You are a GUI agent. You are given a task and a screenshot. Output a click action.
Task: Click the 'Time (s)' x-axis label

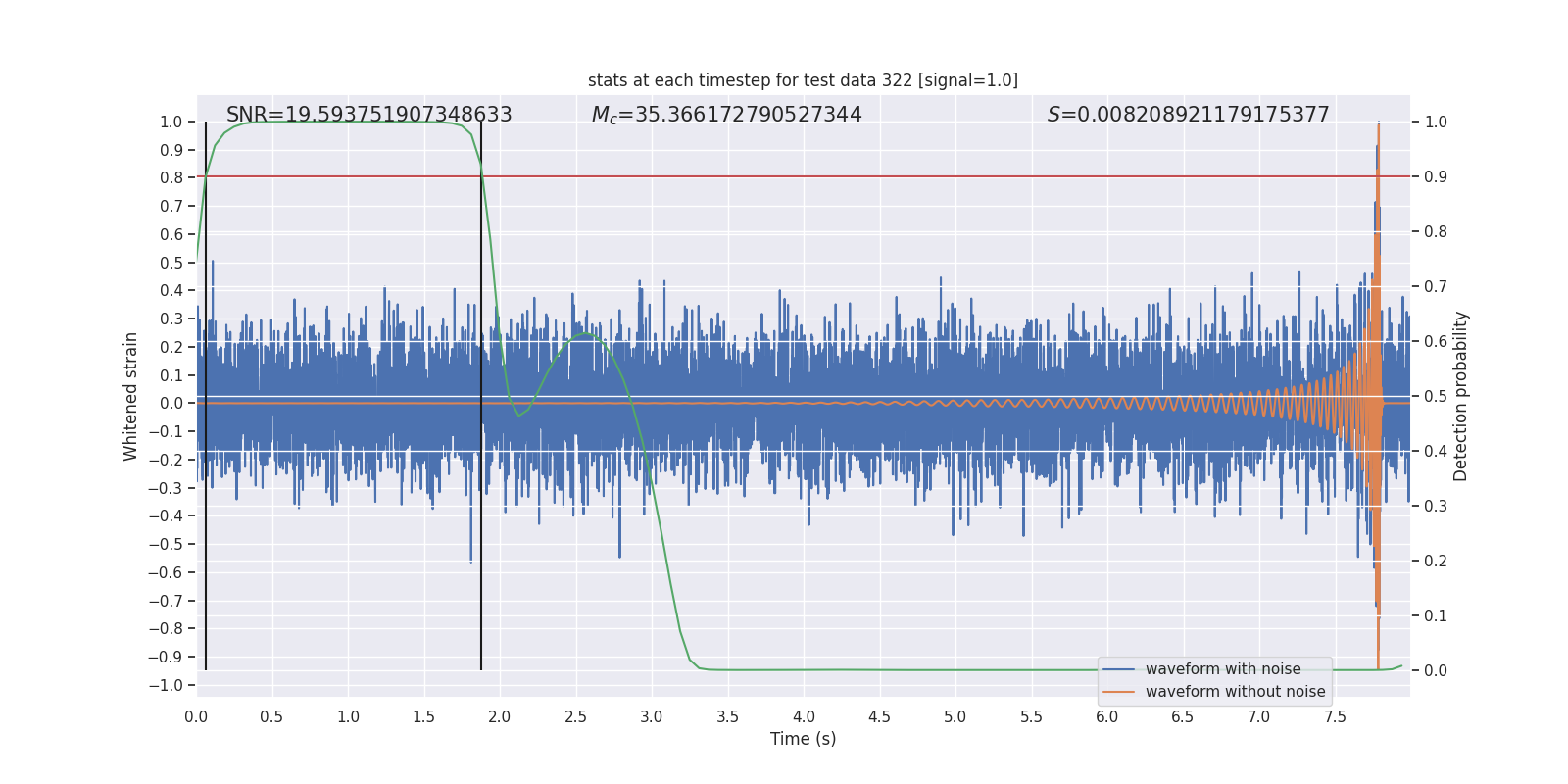pos(803,739)
